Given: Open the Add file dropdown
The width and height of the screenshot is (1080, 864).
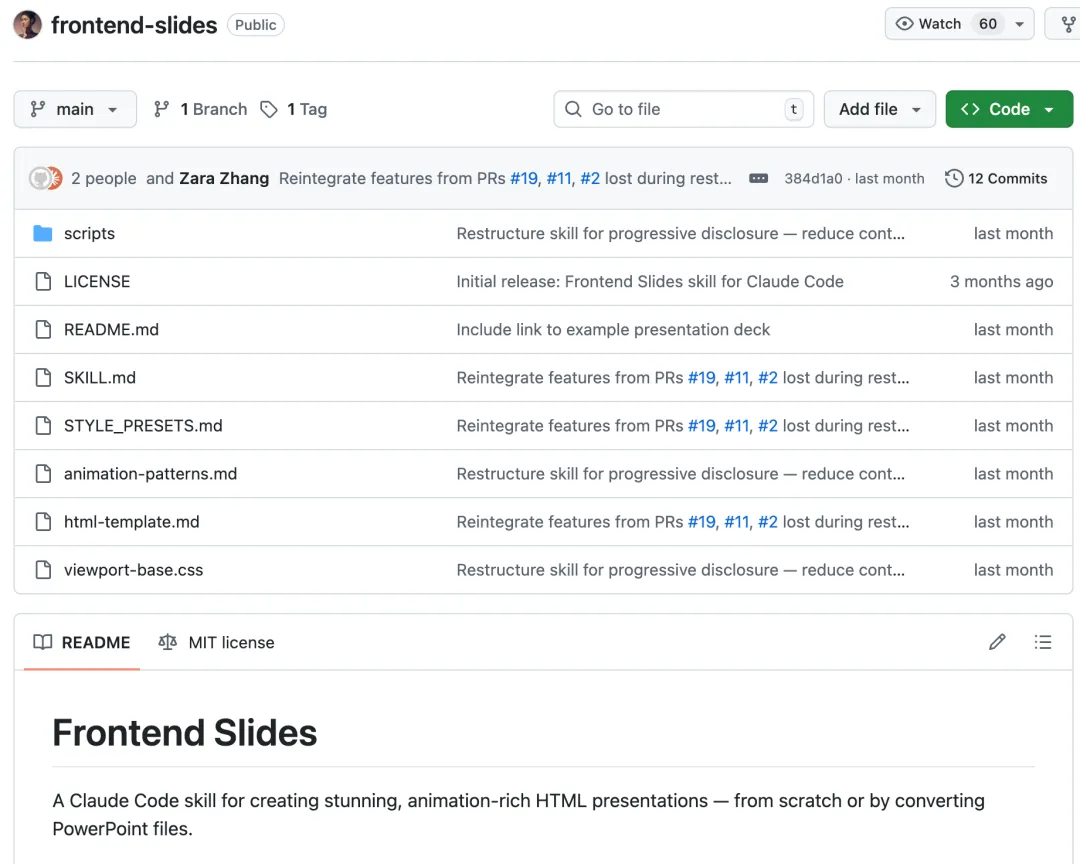Looking at the screenshot, I should click(x=879, y=110).
